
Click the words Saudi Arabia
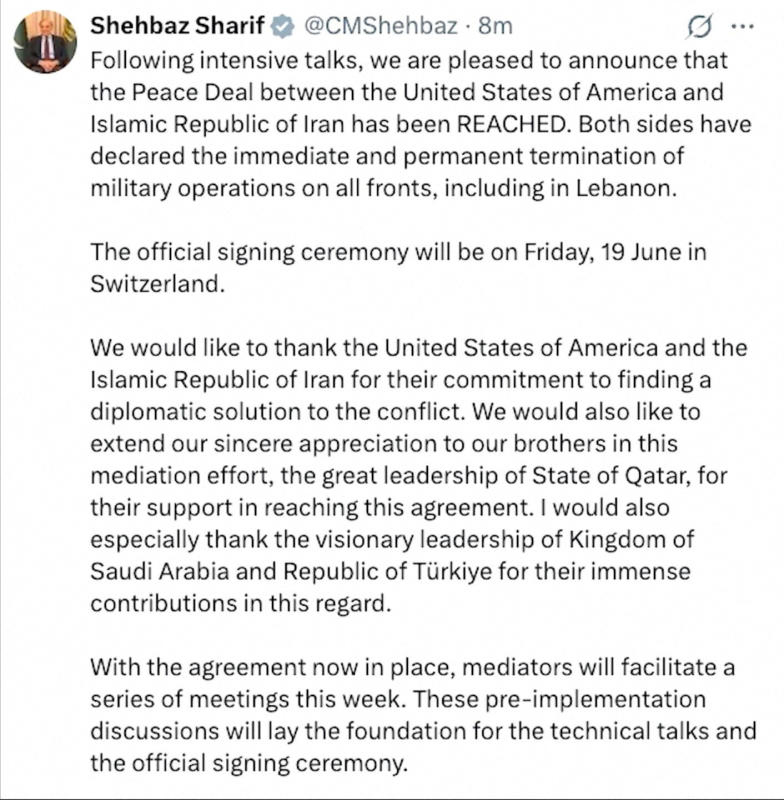pyautogui.click(x=160, y=571)
